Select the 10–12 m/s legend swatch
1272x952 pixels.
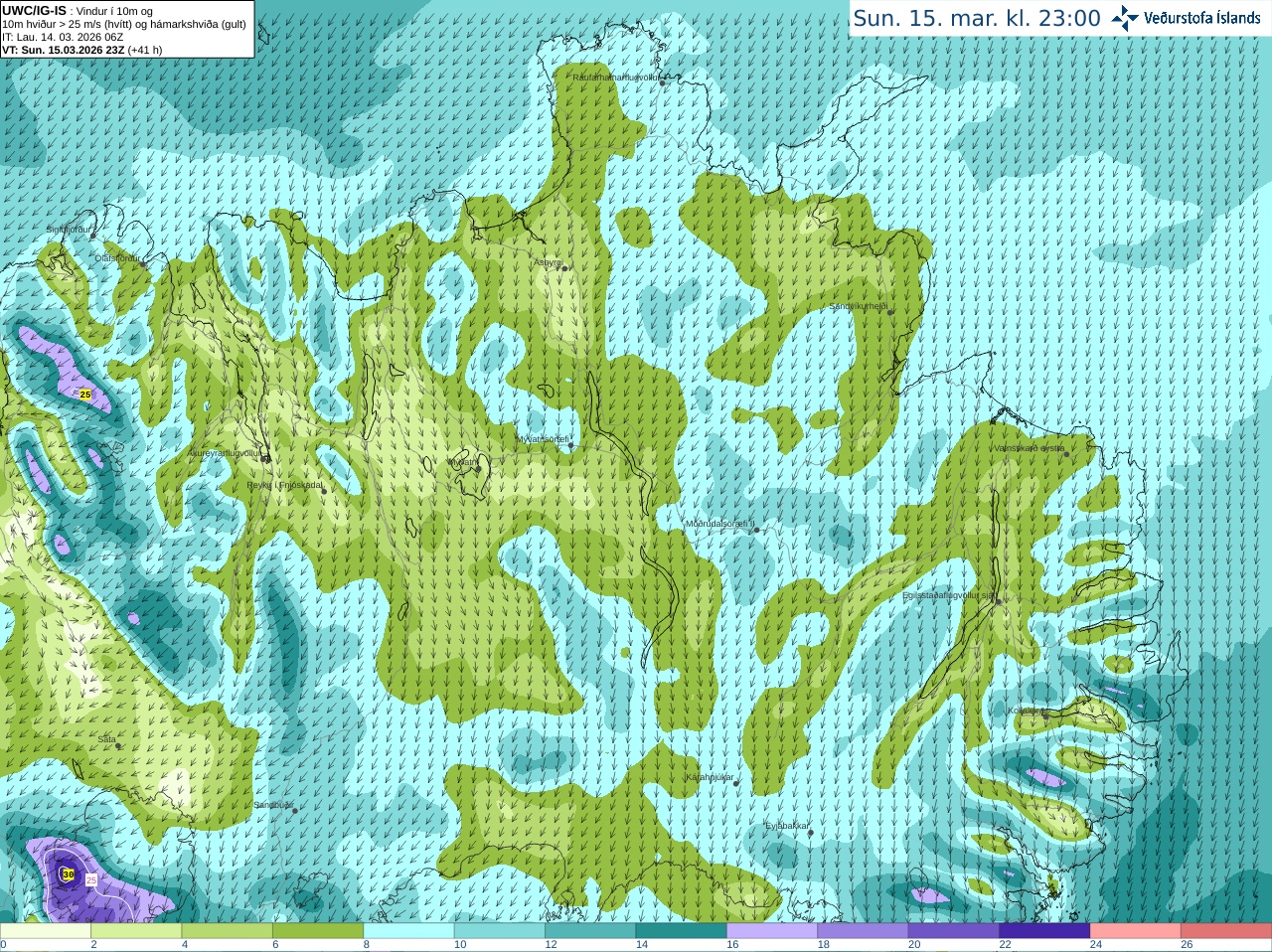(x=500, y=931)
